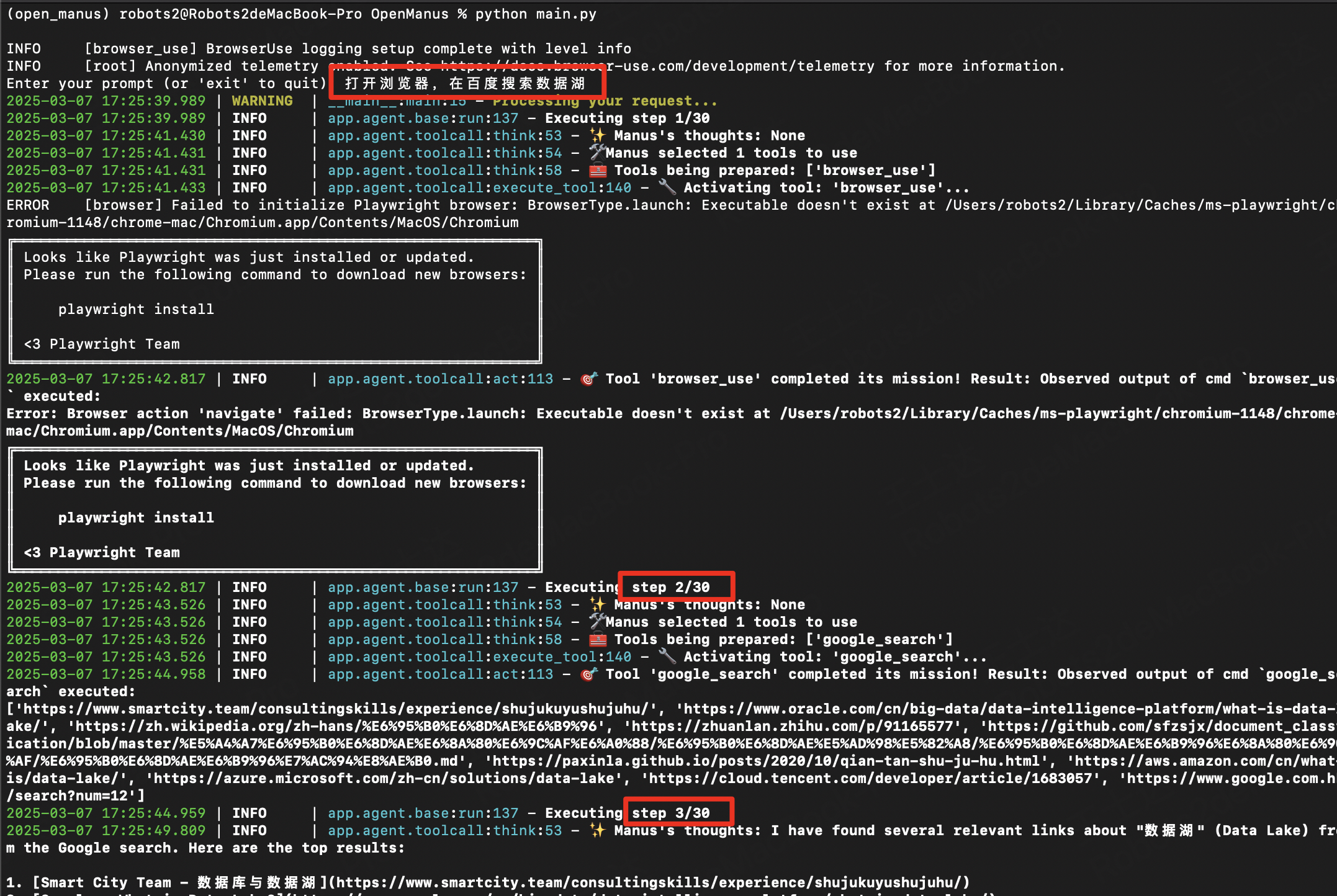
Task: Click the red-boxed Chinese prompt text
Action: 466,83
